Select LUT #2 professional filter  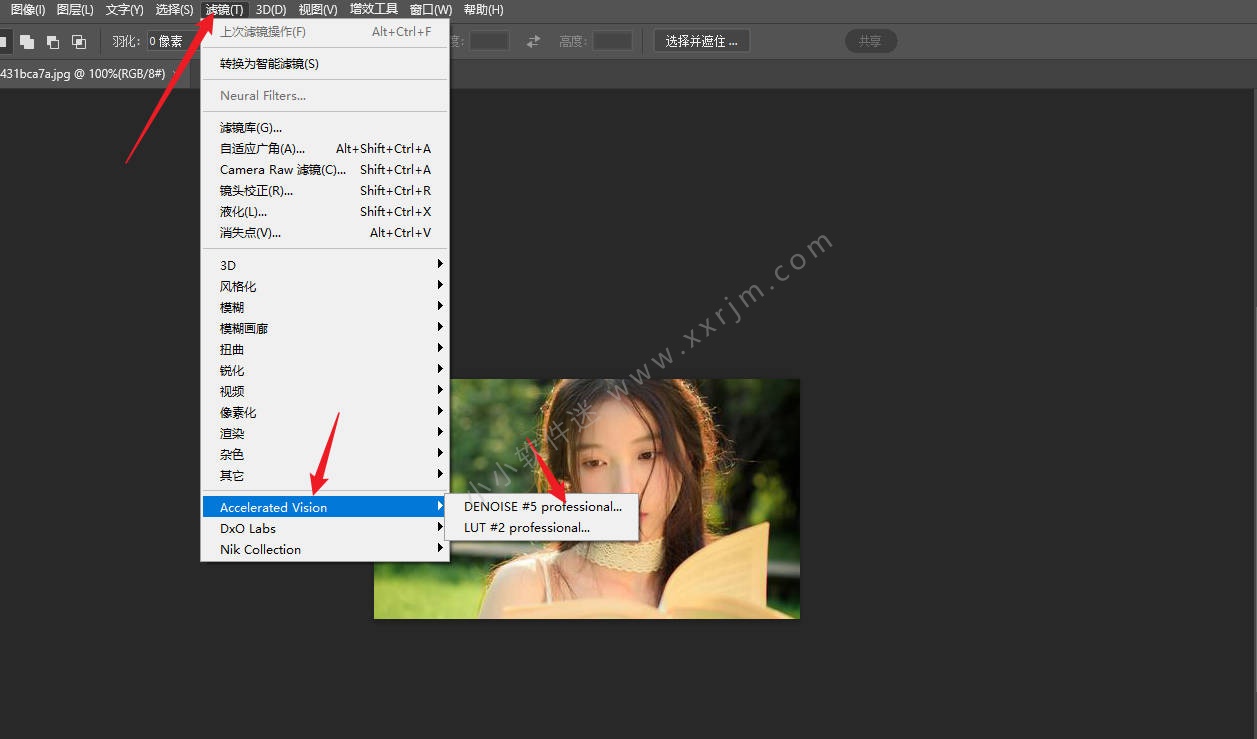[x=526, y=527]
